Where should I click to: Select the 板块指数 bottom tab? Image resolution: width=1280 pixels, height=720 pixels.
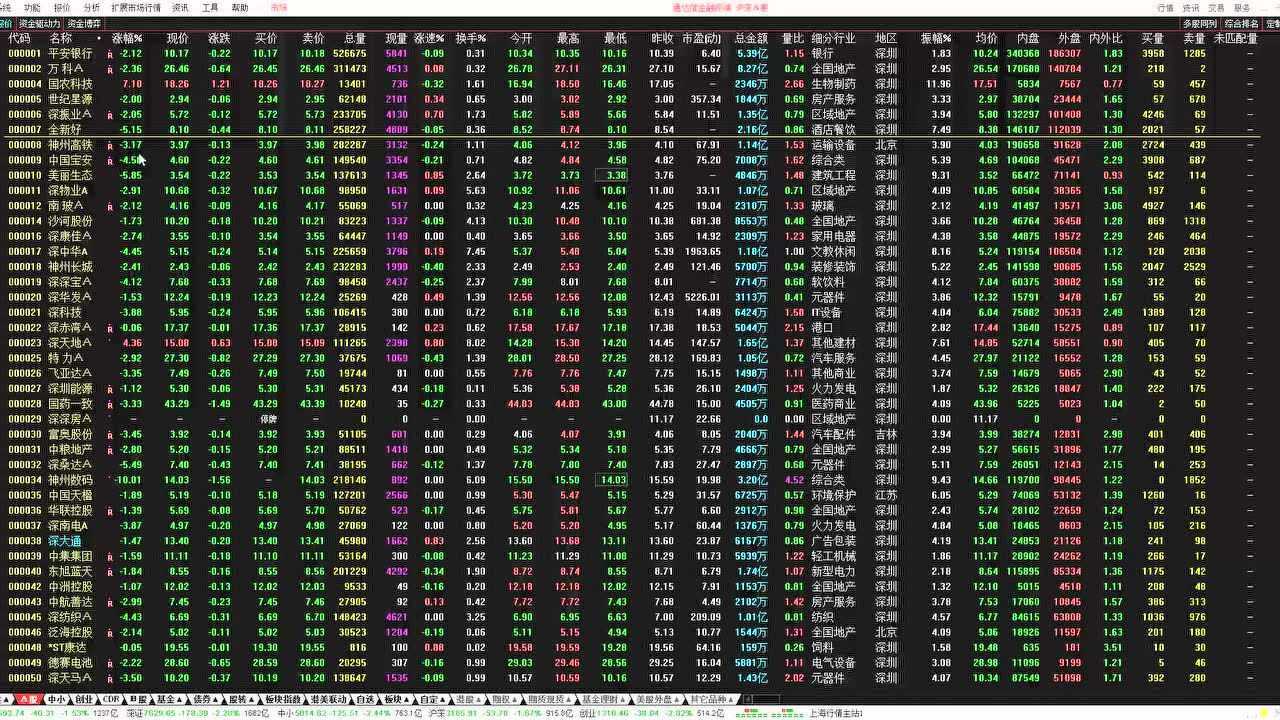tap(283, 700)
